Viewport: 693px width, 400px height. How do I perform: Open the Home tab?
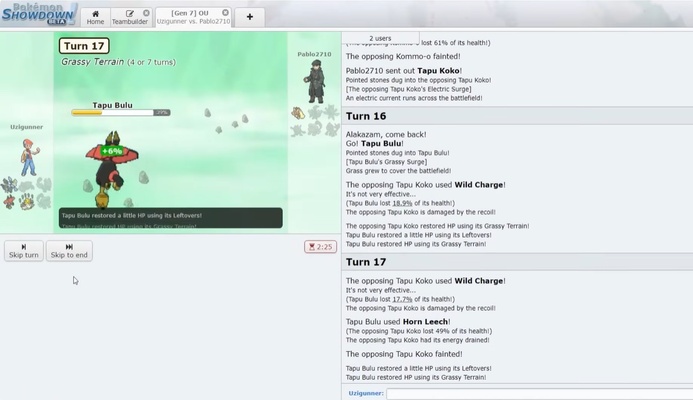tap(95, 17)
